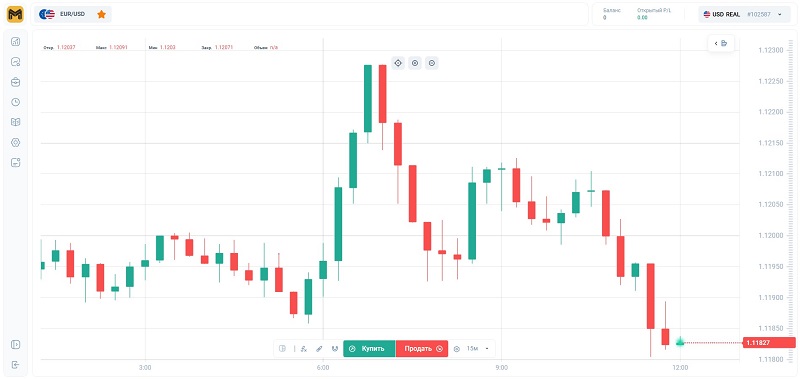Click the 1.11827 current price label
This screenshot has width=800, height=379.
(x=769, y=343)
